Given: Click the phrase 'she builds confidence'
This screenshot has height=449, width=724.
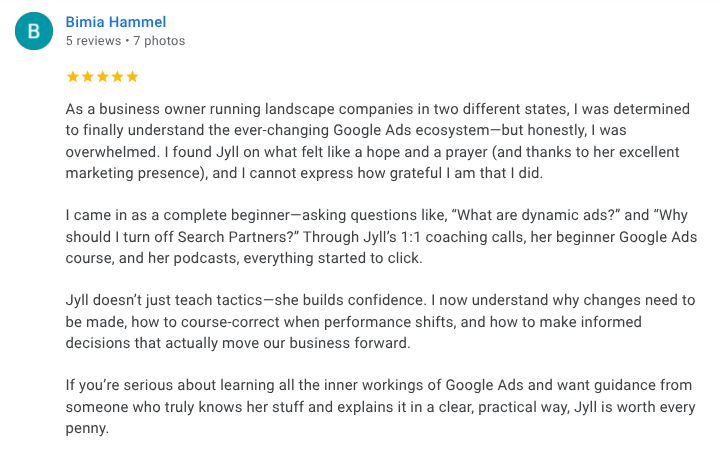Looking at the screenshot, I should pyautogui.click(x=349, y=300).
